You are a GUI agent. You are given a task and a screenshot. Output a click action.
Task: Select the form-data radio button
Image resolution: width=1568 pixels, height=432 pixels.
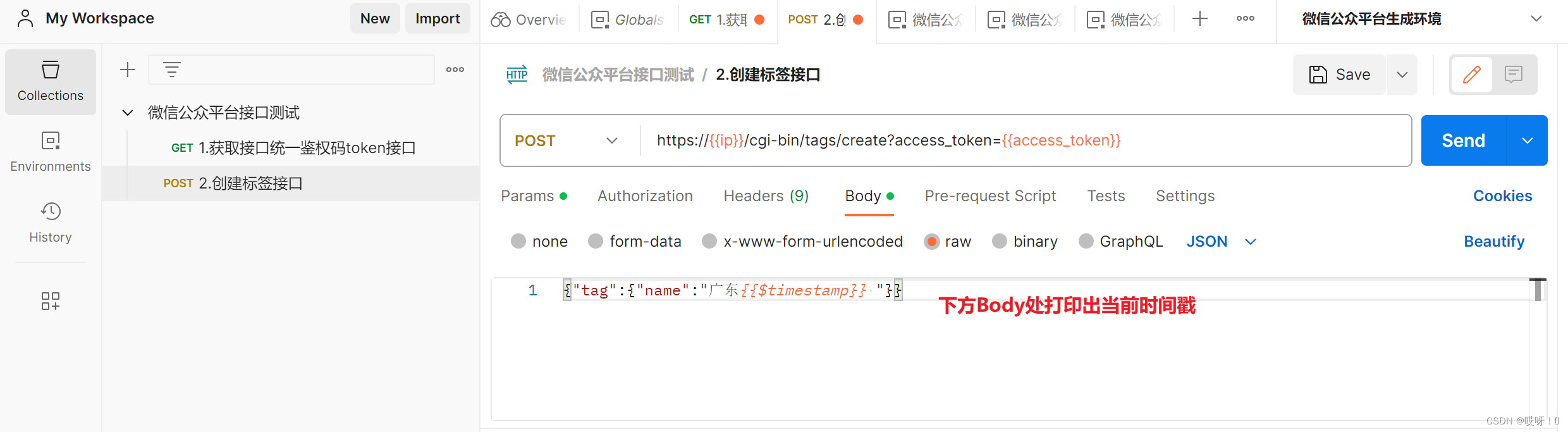tap(596, 241)
